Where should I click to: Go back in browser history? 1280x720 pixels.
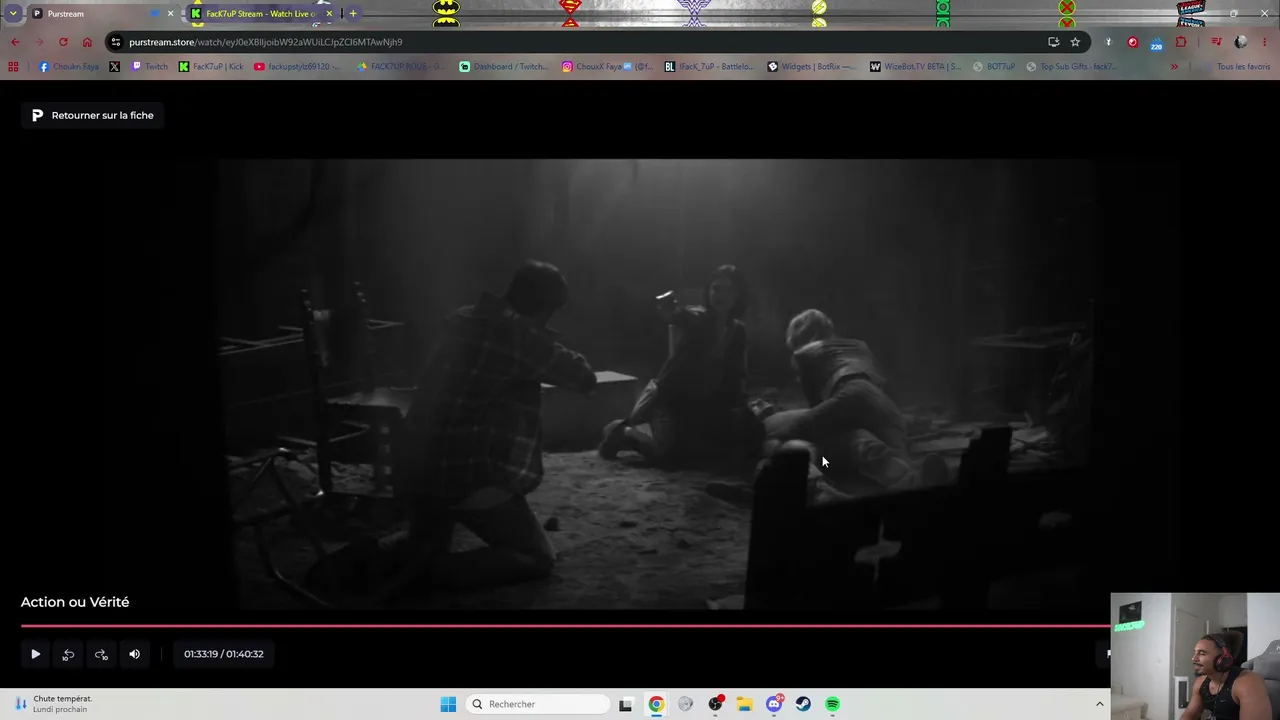[x=15, y=42]
